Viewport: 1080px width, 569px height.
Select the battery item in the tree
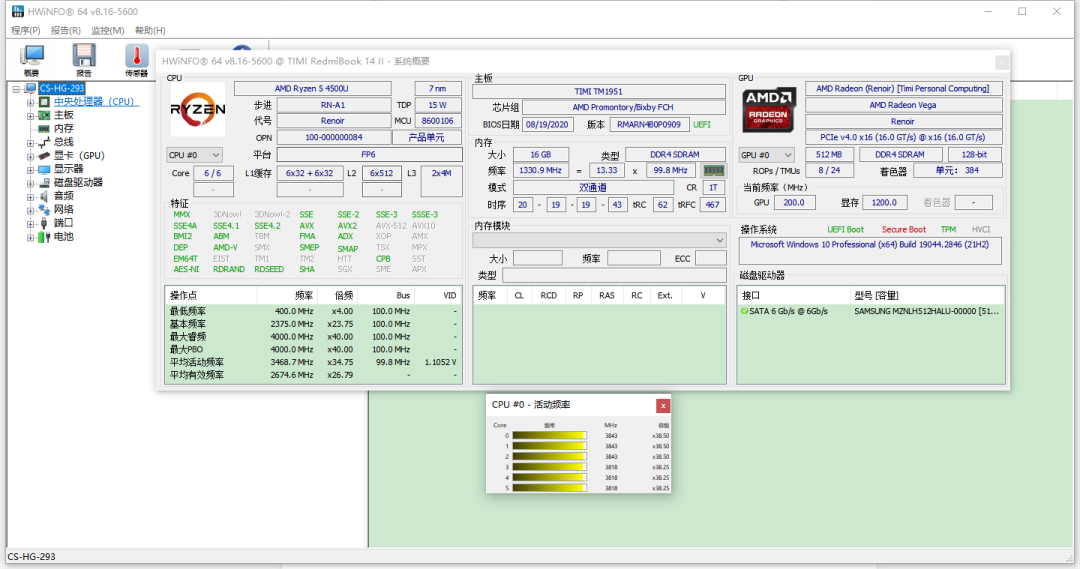[63, 236]
